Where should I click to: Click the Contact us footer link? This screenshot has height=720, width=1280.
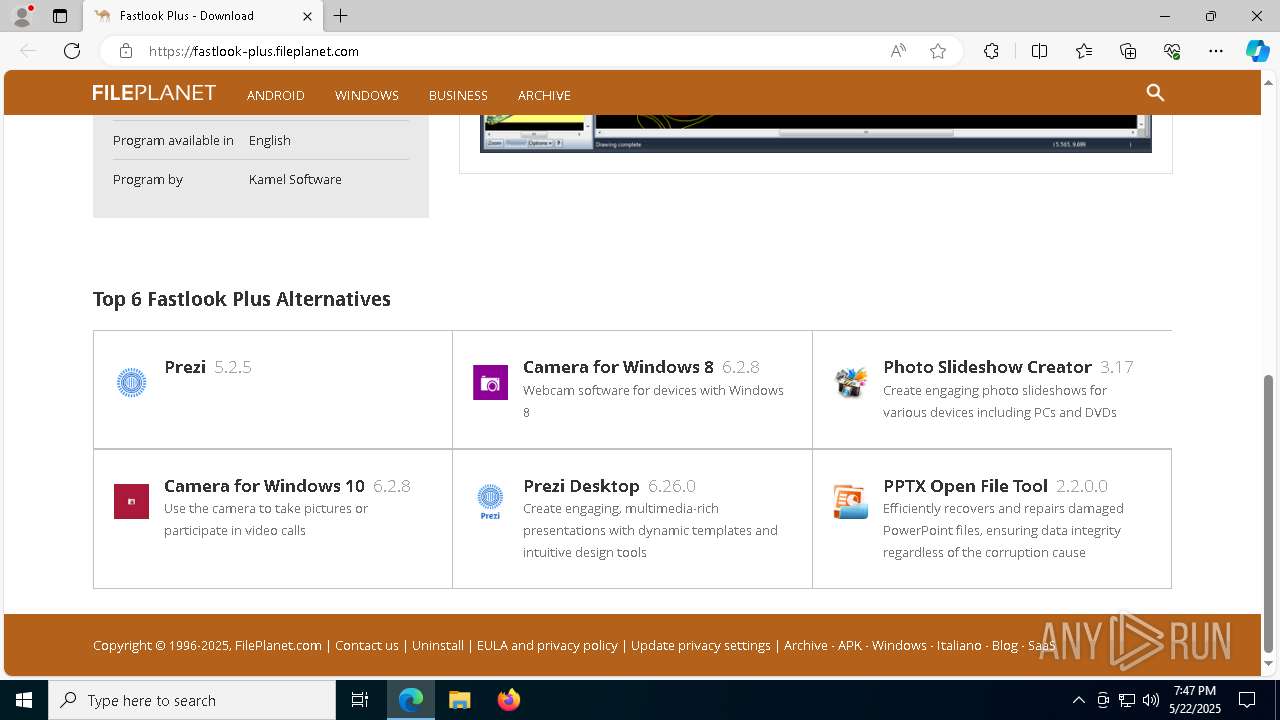(367, 646)
